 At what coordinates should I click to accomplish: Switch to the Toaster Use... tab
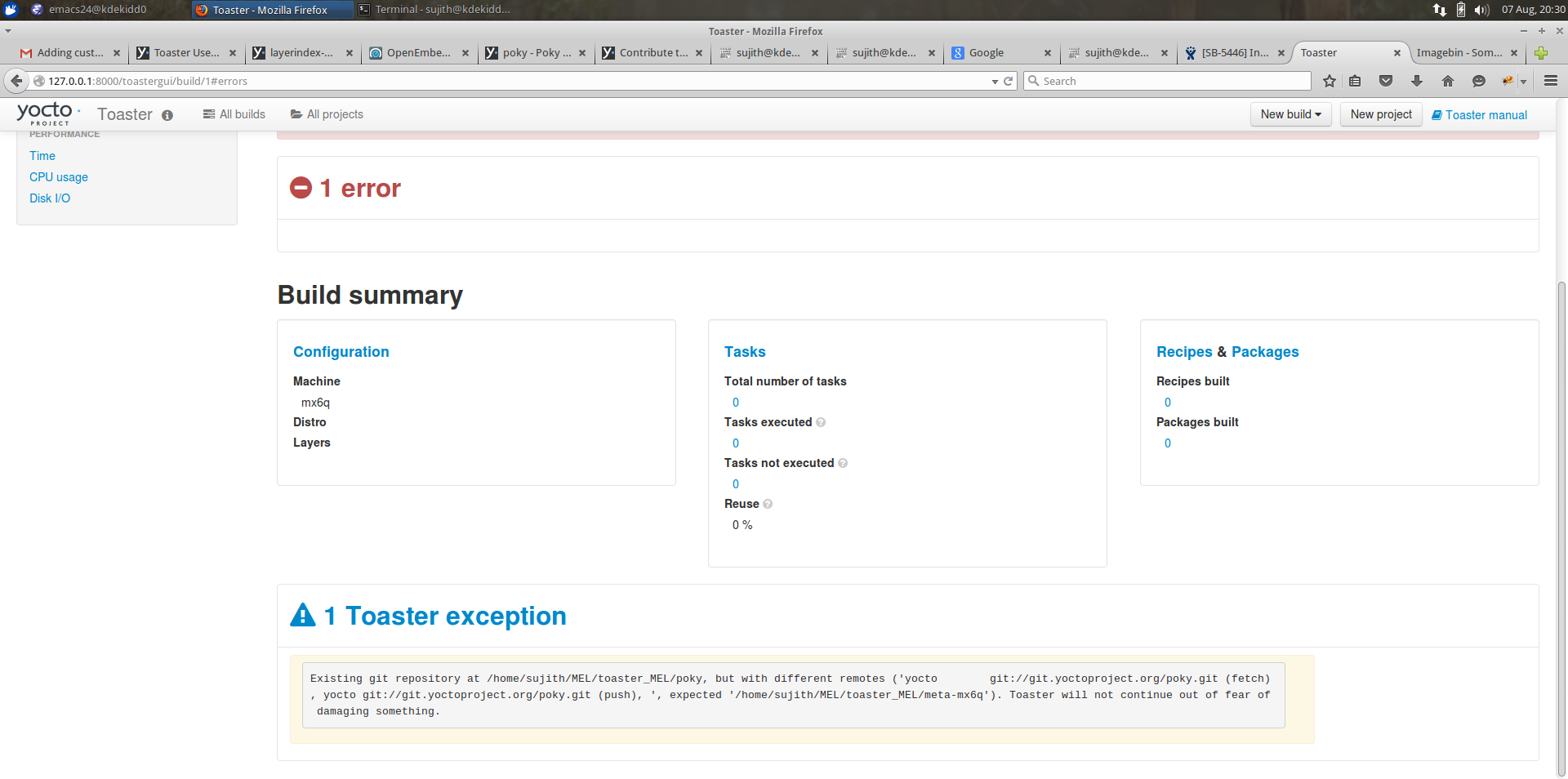186,53
